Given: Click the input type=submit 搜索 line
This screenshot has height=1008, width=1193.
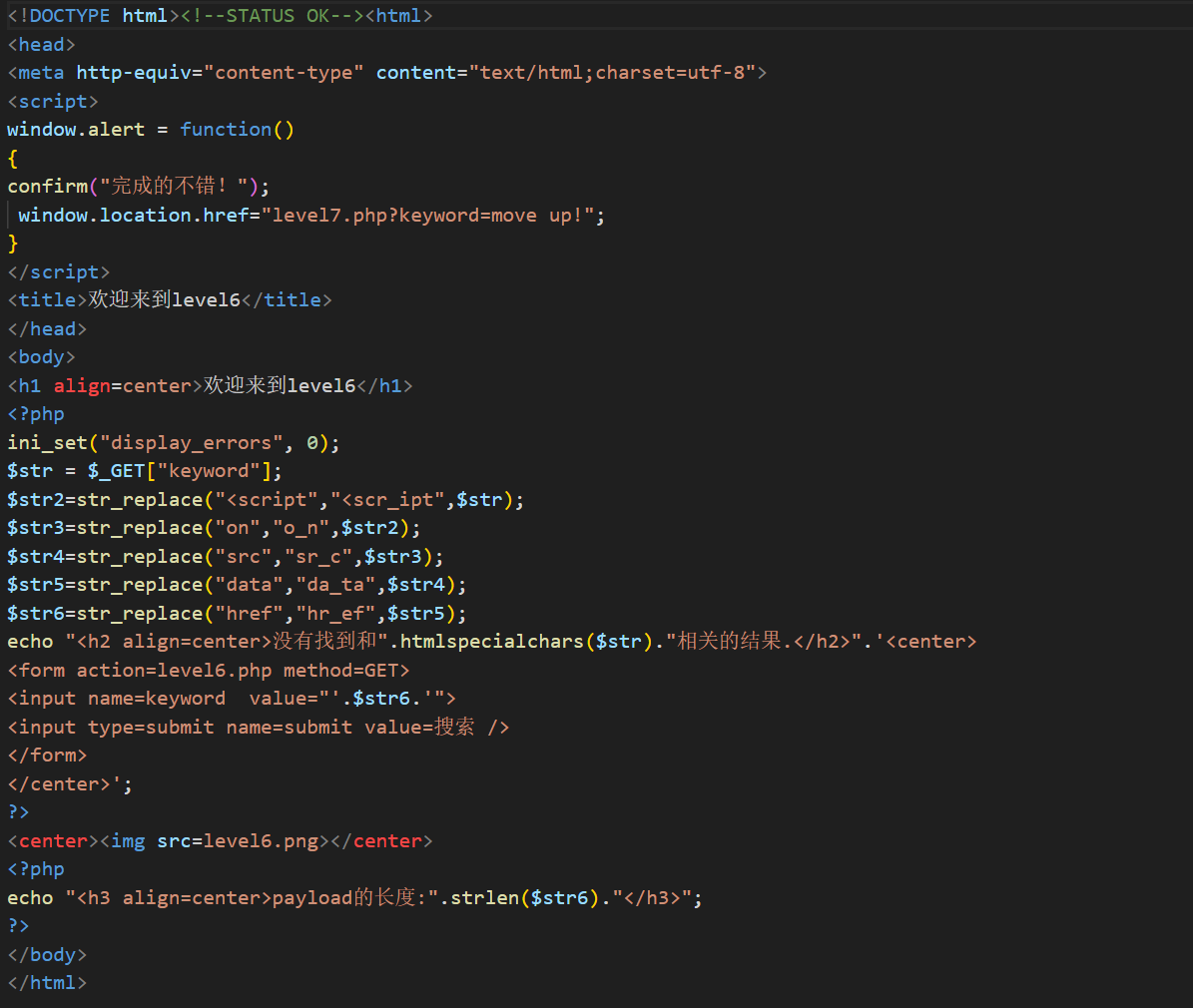Looking at the screenshot, I should [x=259, y=728].
